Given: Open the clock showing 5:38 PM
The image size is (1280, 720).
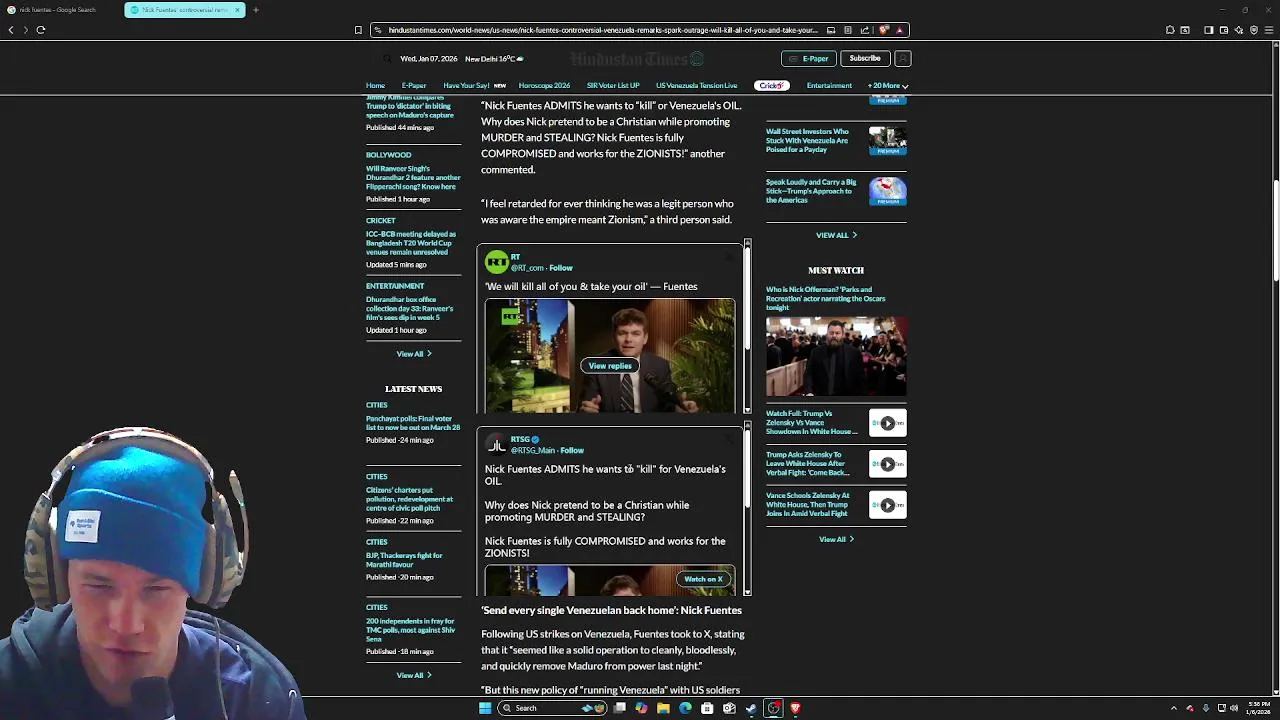Looking at the screenshot, I should (1259, 708).
